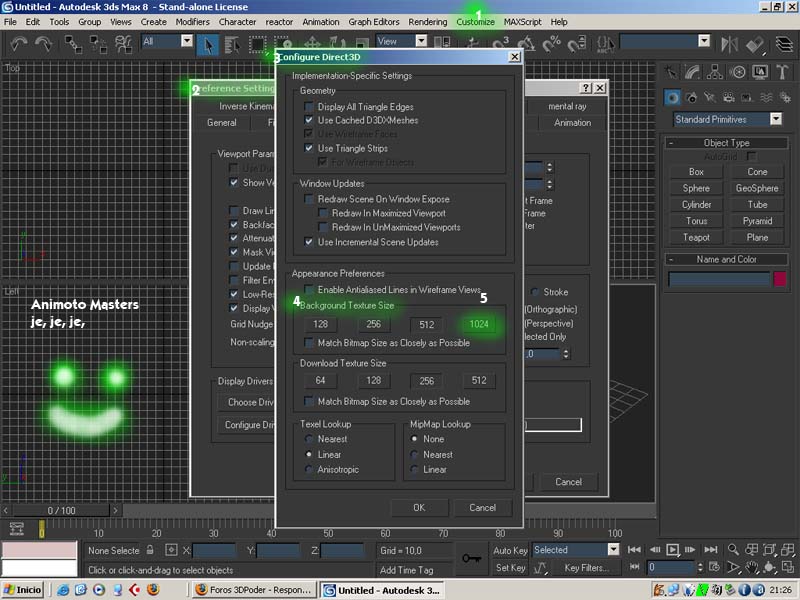Select the Shapes category icon
The width and height of the screenshot is (800, 600).
coord(691,97)
